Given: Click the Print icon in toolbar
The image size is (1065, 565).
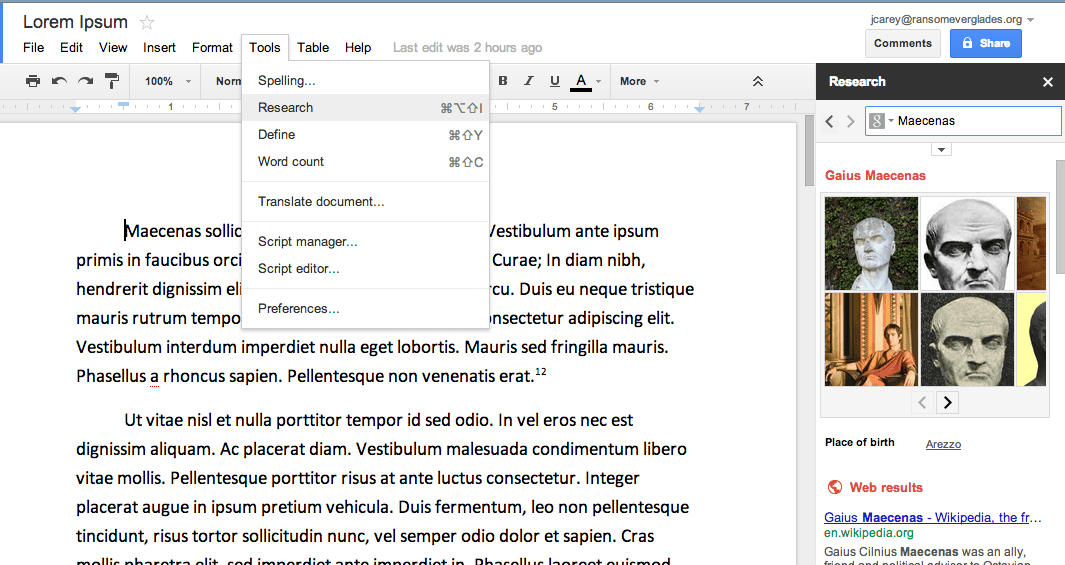Looking at the screenshot, I should pyautogui.click(x=33, y=81).
